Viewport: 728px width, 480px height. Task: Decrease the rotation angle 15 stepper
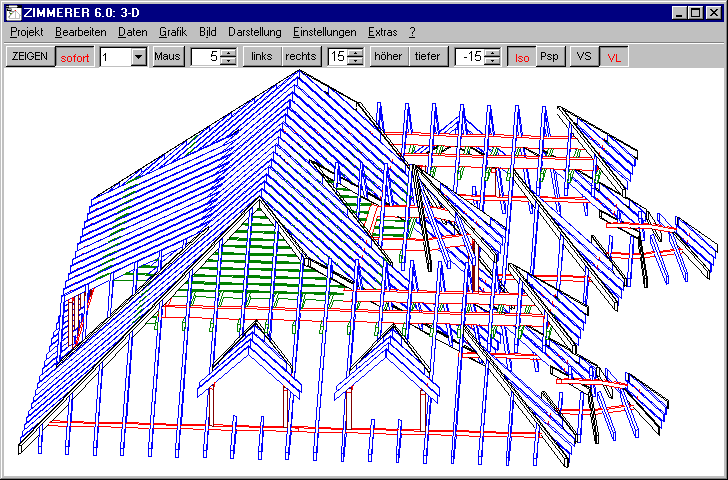coord(355,62)
